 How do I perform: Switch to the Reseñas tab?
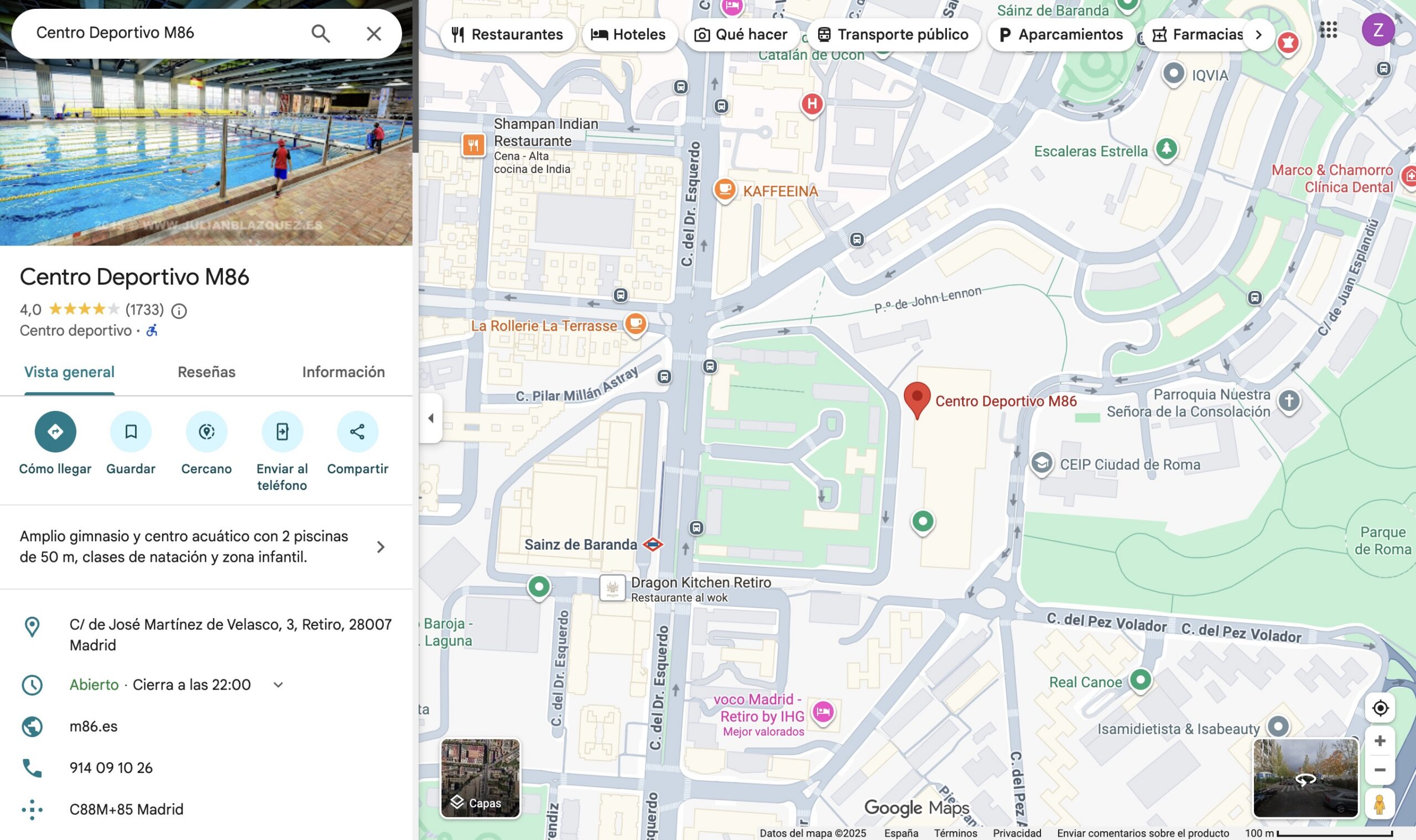pyautogui.click(x=206, y=372)
